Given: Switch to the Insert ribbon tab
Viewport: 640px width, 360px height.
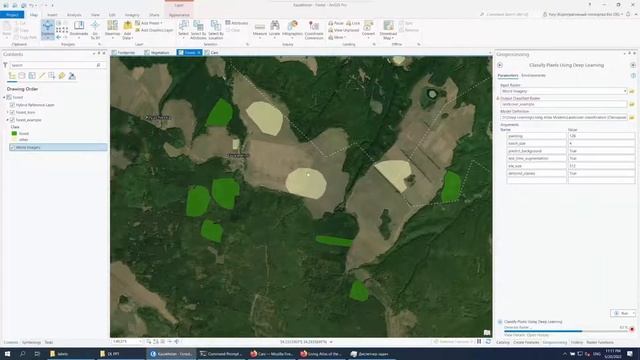Looking at the screenshot, I should (52, 15).
